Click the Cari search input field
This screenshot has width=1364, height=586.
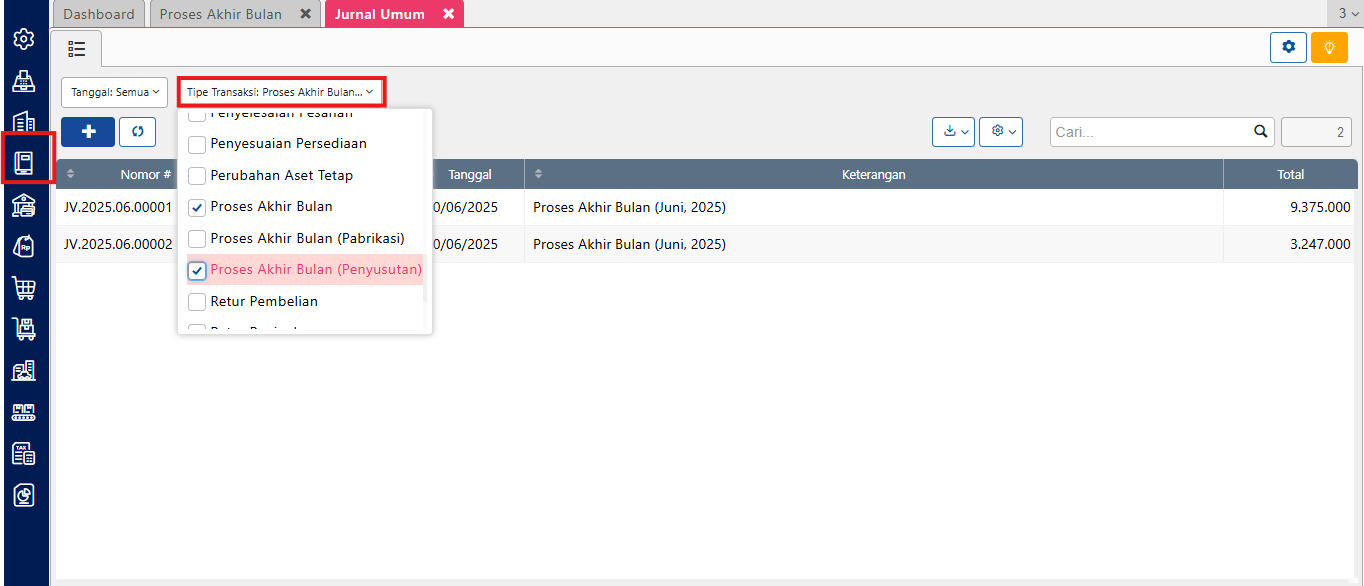(x=1150, y=132)
